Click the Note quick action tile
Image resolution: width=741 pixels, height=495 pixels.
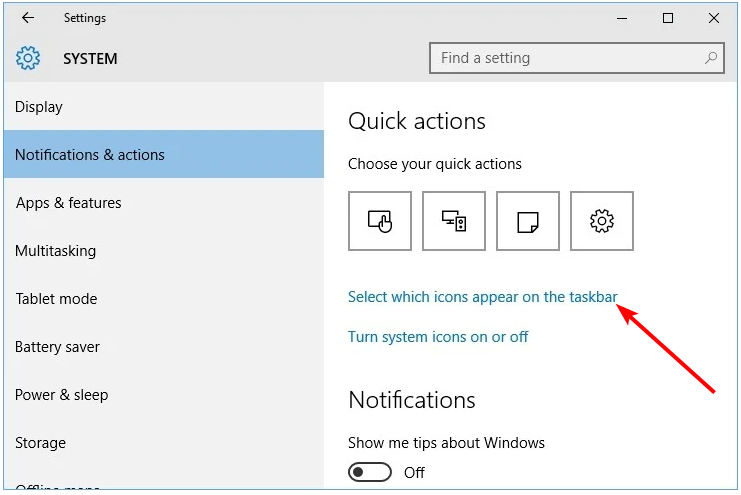pyautogui.click(x=527, y=221)
